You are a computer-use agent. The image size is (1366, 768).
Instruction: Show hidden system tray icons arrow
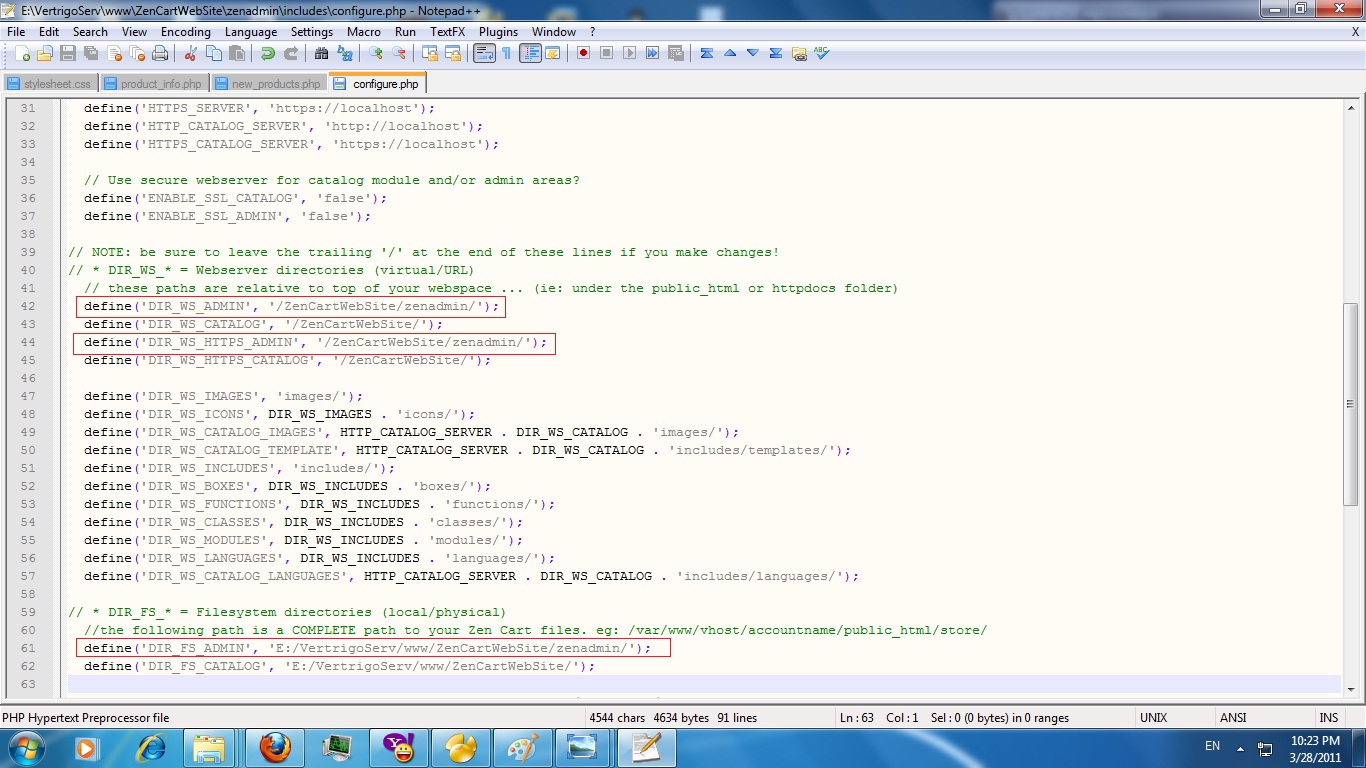point(1240,747)
